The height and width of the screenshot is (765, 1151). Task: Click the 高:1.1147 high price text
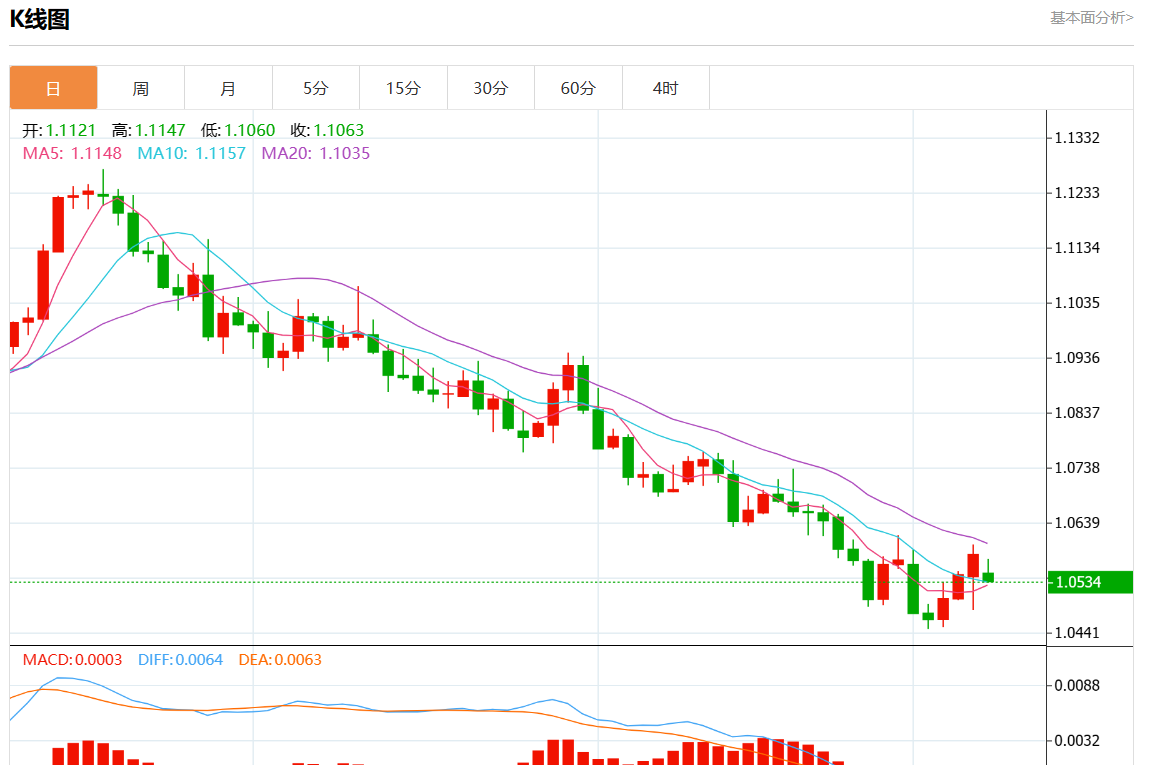148,131
